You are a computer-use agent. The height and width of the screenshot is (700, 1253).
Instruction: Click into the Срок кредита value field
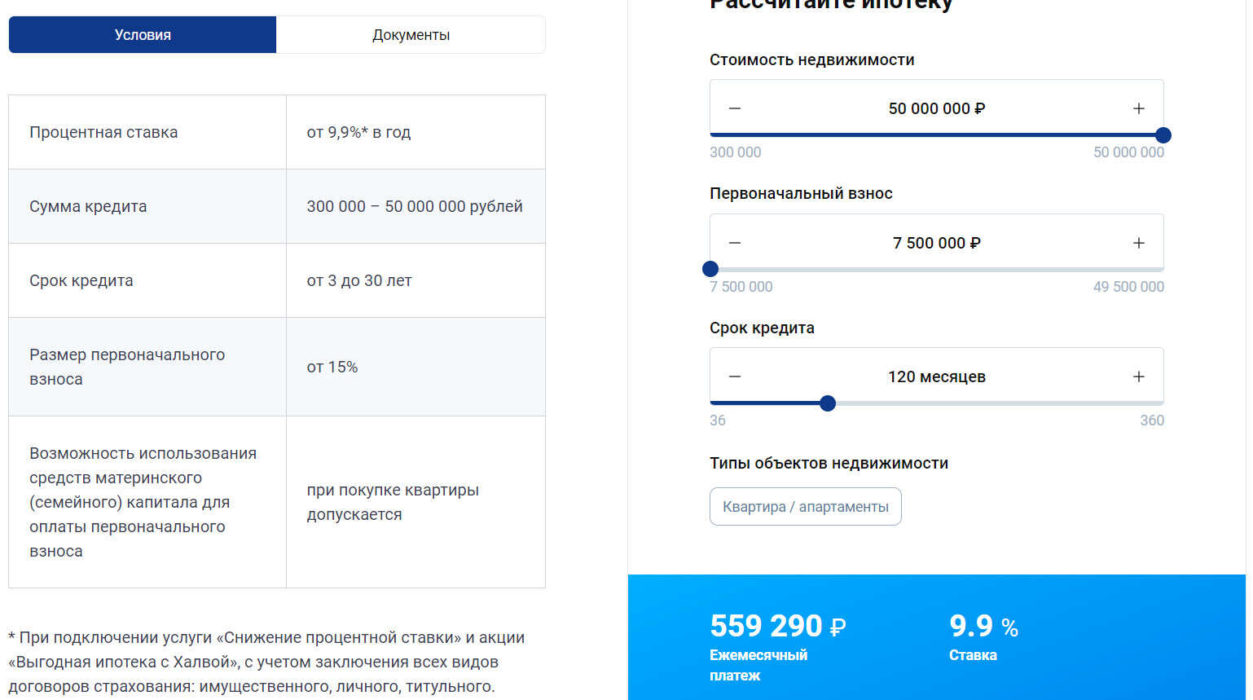[936, 377]
